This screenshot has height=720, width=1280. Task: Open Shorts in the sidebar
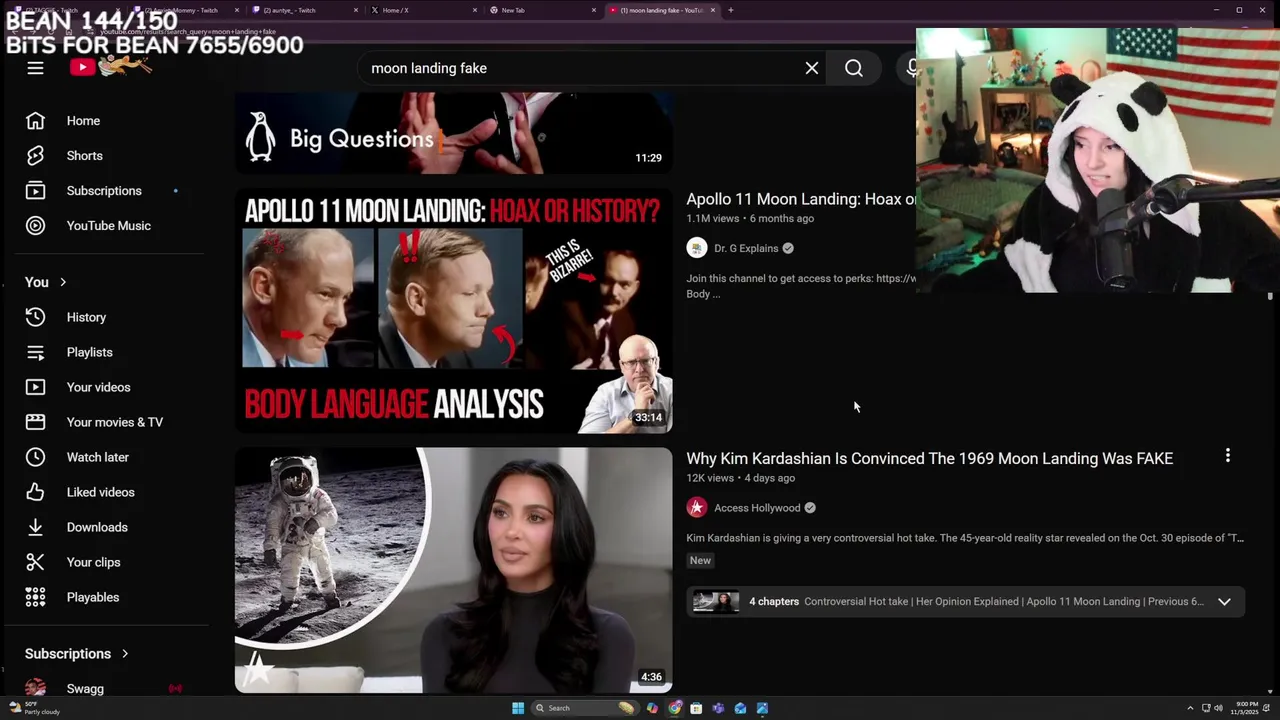[105, 156]
